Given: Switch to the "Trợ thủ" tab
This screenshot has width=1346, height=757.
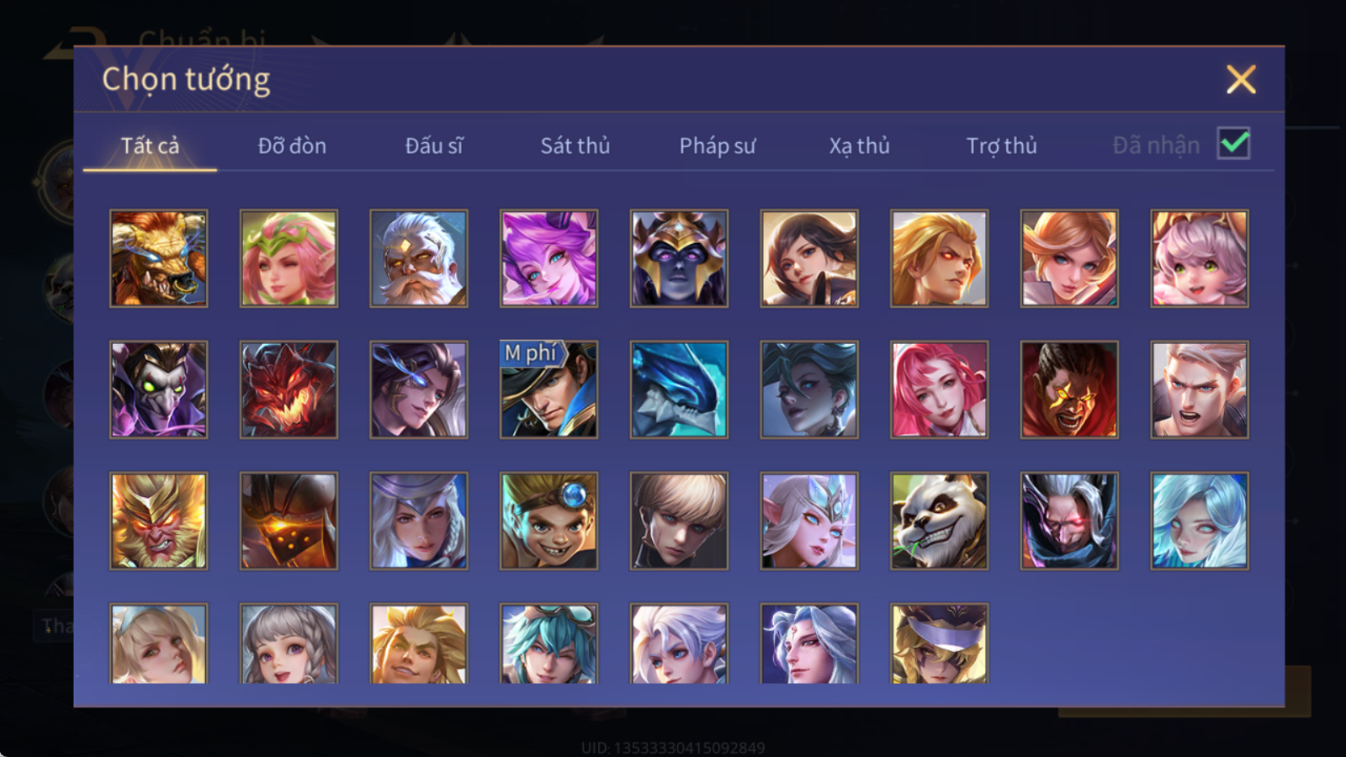Looking at the screenshot, I should pos(1001,146).
